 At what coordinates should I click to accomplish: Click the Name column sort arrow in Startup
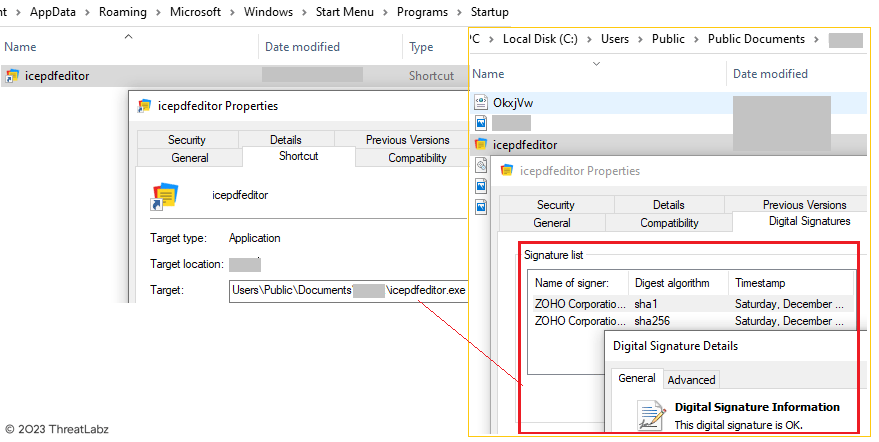coord(128,37)
